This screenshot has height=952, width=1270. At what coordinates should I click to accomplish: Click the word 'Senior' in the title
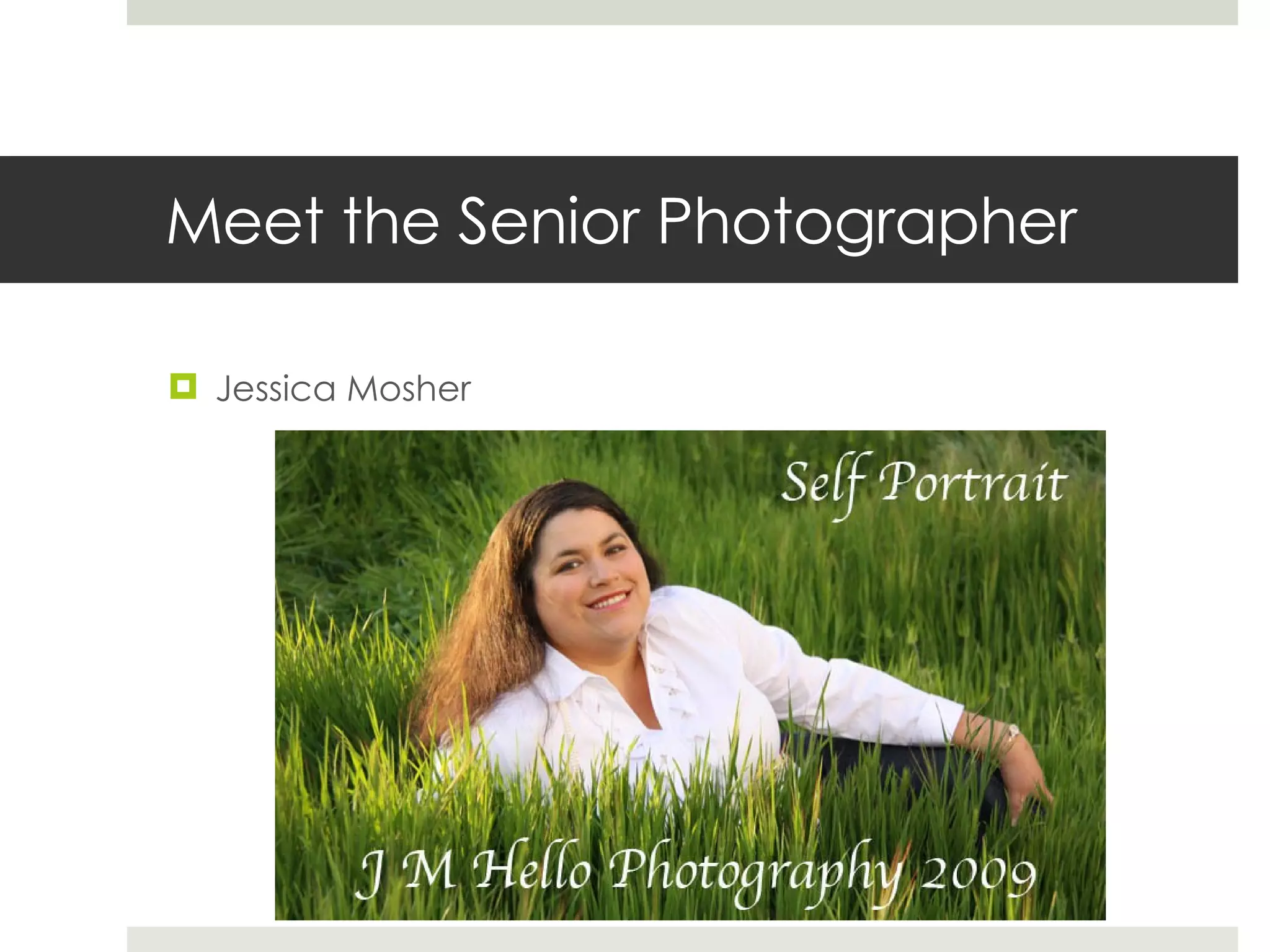point(549,221)
